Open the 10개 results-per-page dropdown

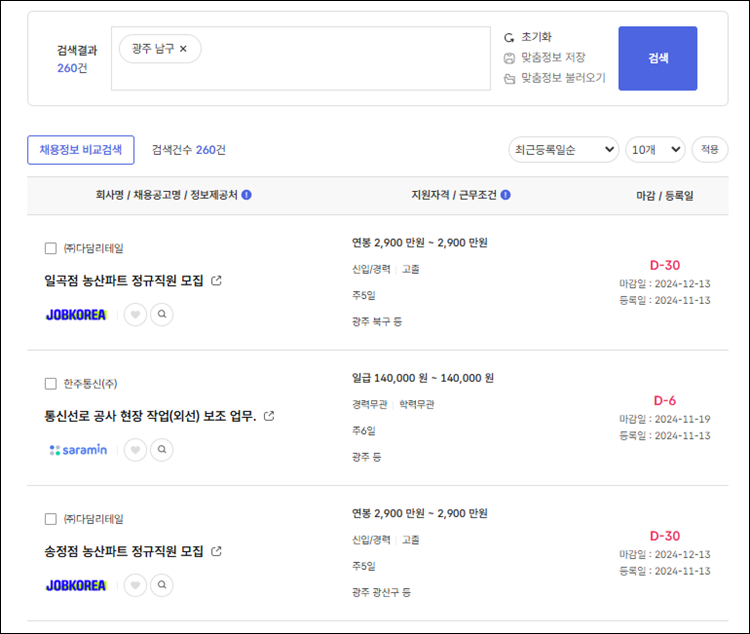pyautogui.click(x=655, y=150)
